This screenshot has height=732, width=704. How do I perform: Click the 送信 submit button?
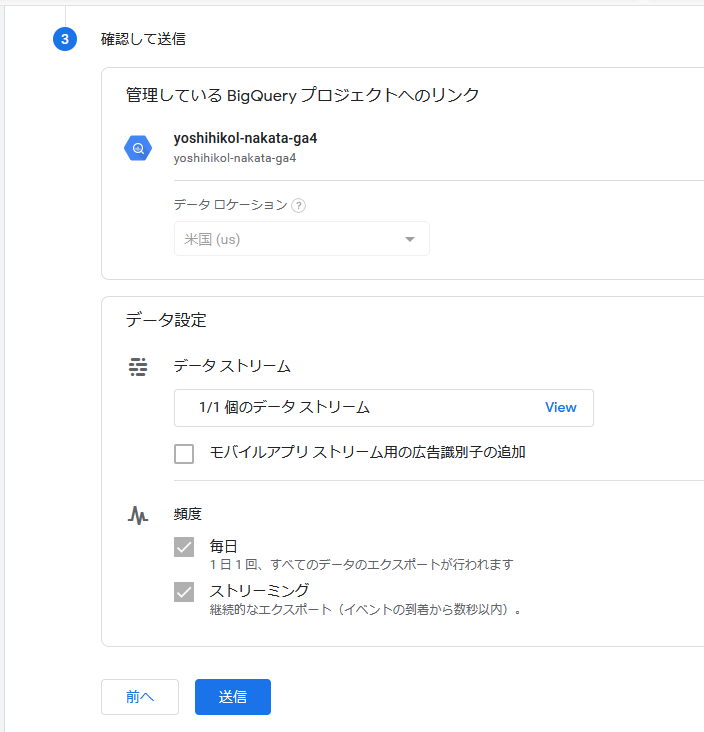click(x=233, y=697)
